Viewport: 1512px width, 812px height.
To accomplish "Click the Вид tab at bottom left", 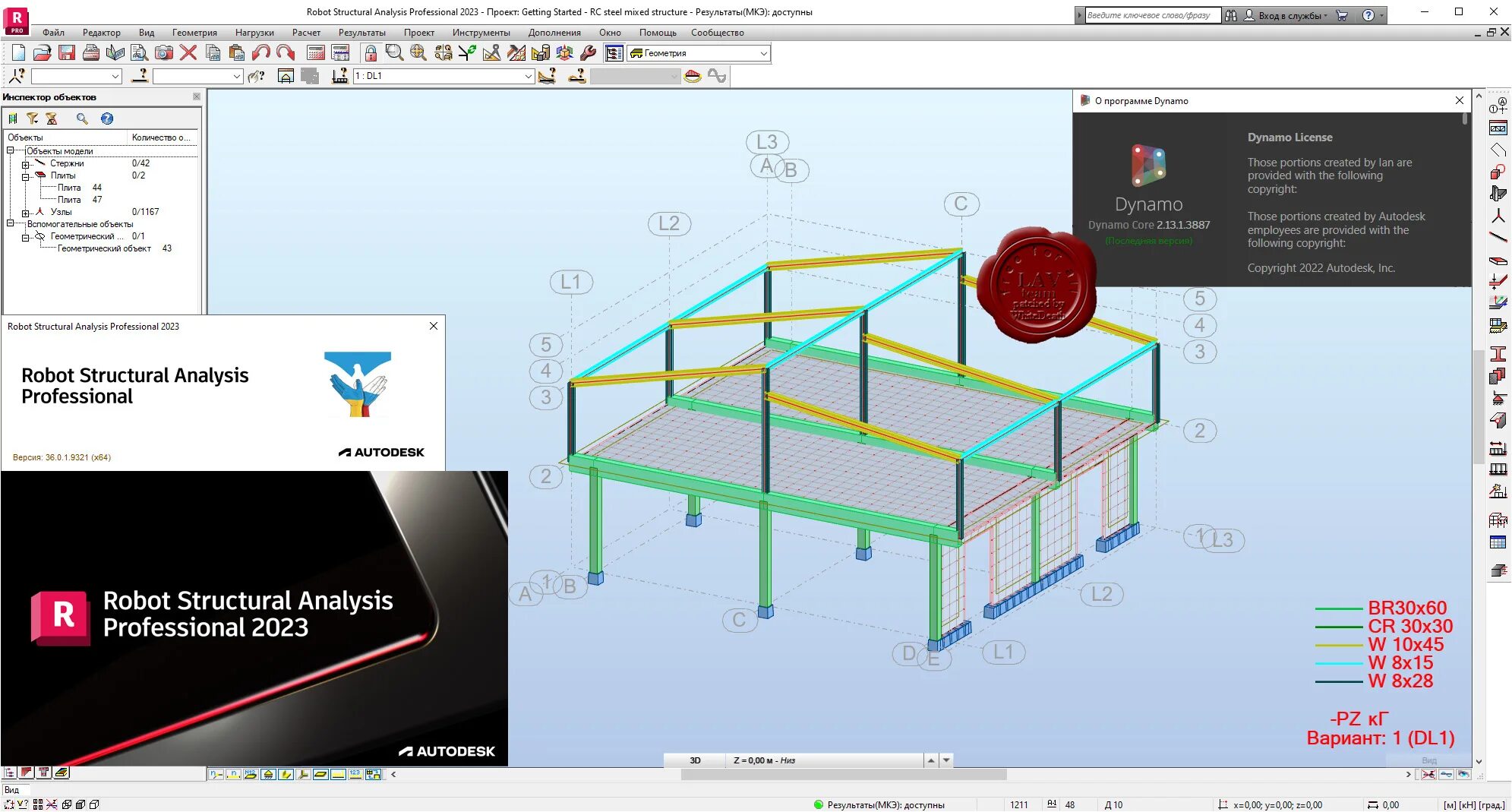I will coord(12,790).
